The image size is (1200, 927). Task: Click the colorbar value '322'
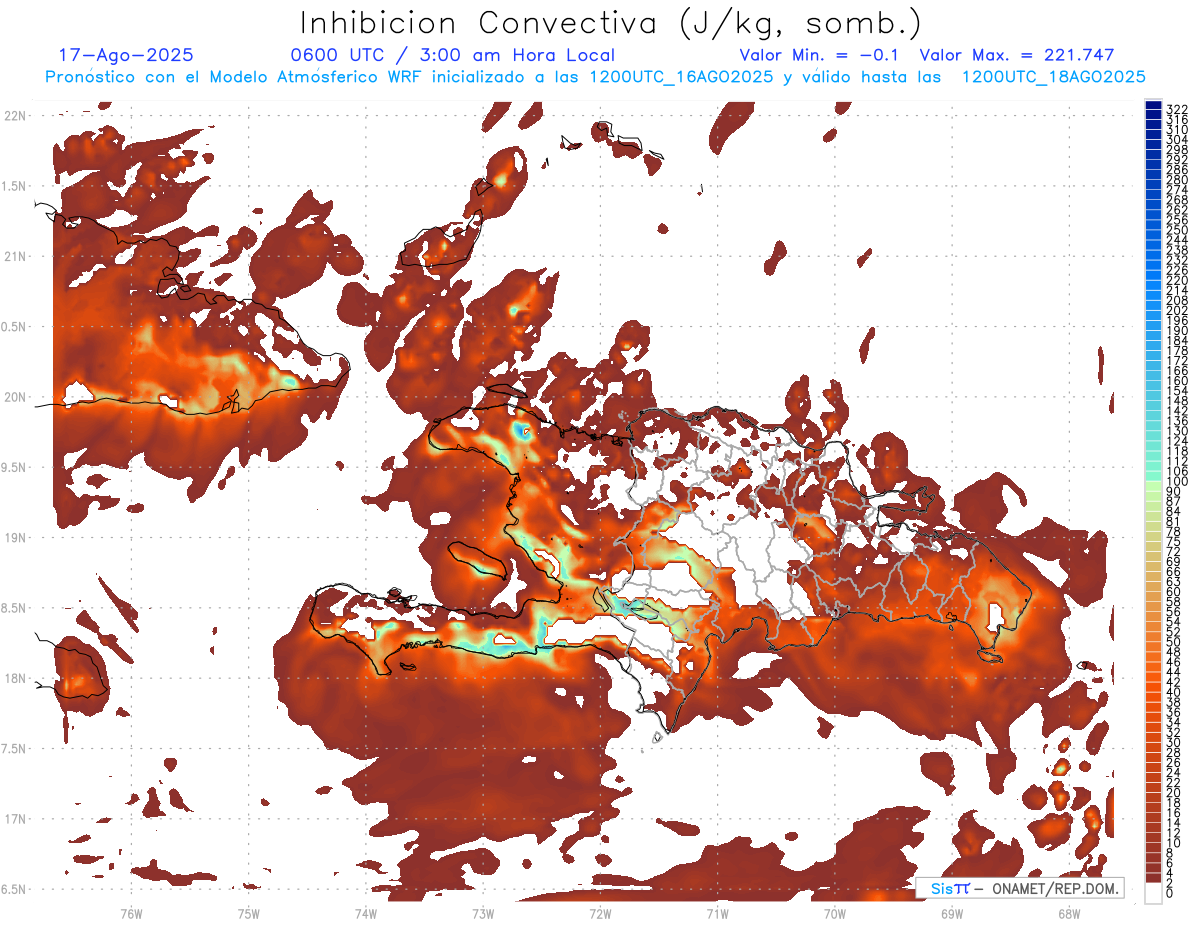pyautogui.click(x=1176, y=109)
